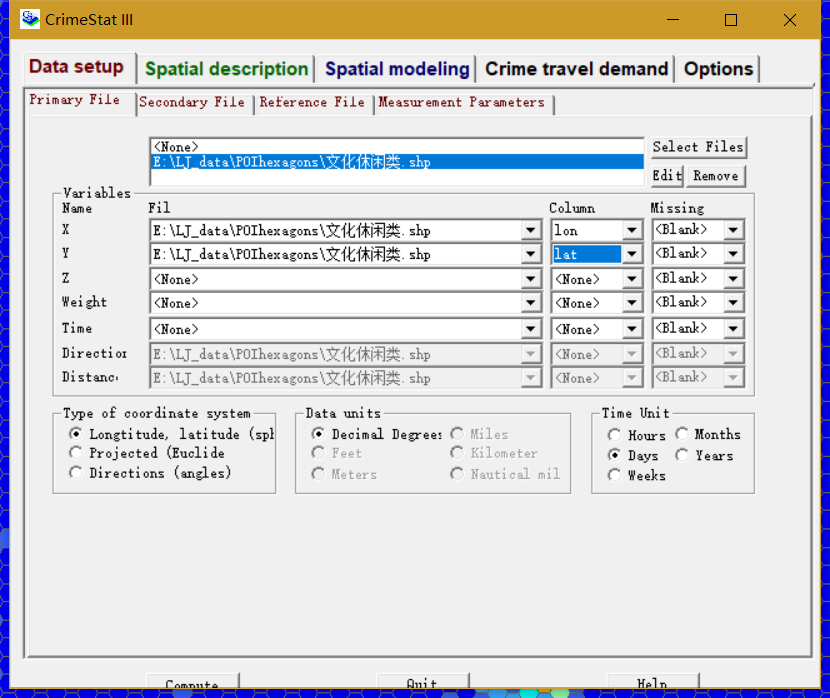830x698 pixels.
Task: Open the Z column dropdown
Action: pos(631,279)
